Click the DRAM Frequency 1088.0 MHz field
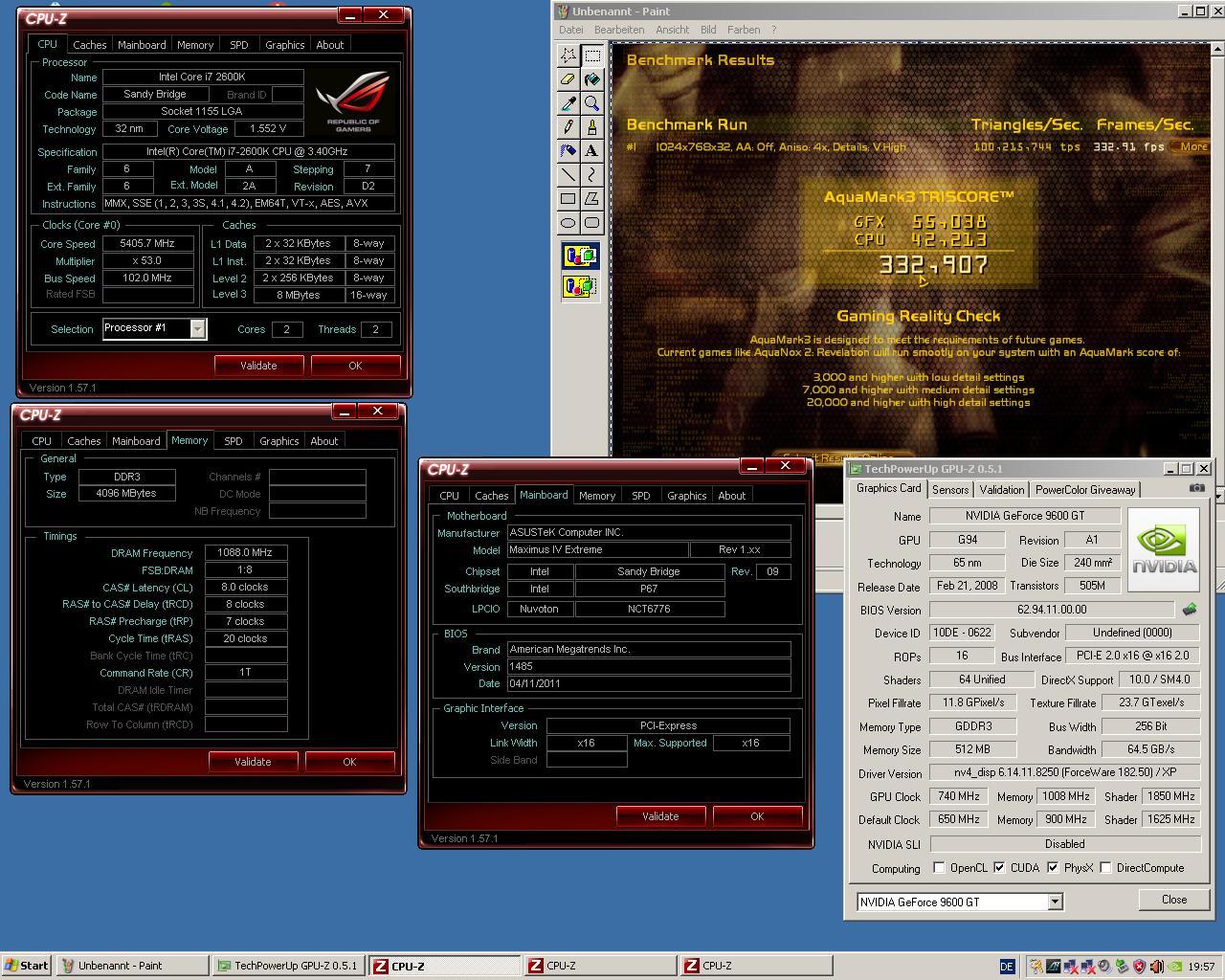 pos(246,552)
